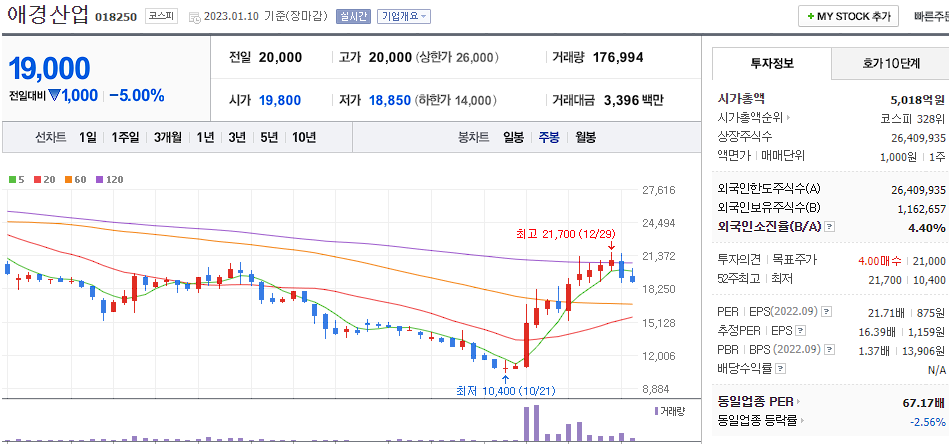Viewport: 949px width, 444px height.
Task: Click the purple 120-period moving average legend
Action: click(x=109, y=180)
